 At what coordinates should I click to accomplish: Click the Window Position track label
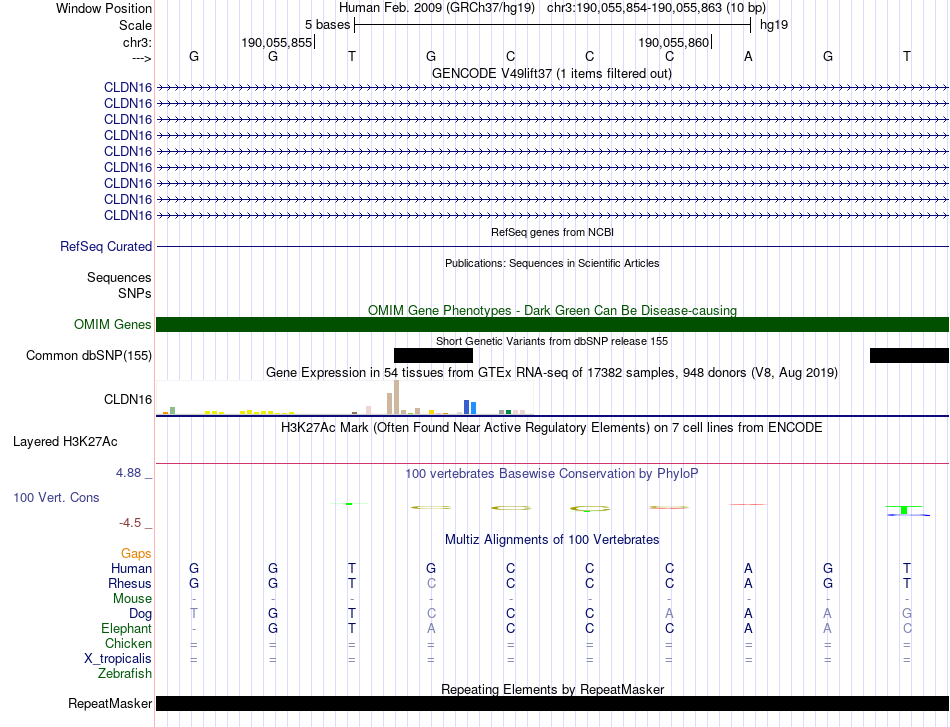104,8
